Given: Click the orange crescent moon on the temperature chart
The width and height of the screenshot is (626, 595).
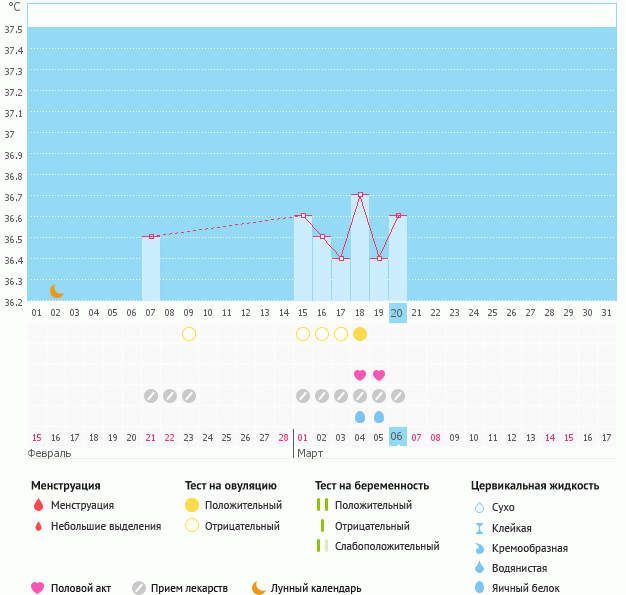Looking at the screenshot, I should click(x=57, y=290).
